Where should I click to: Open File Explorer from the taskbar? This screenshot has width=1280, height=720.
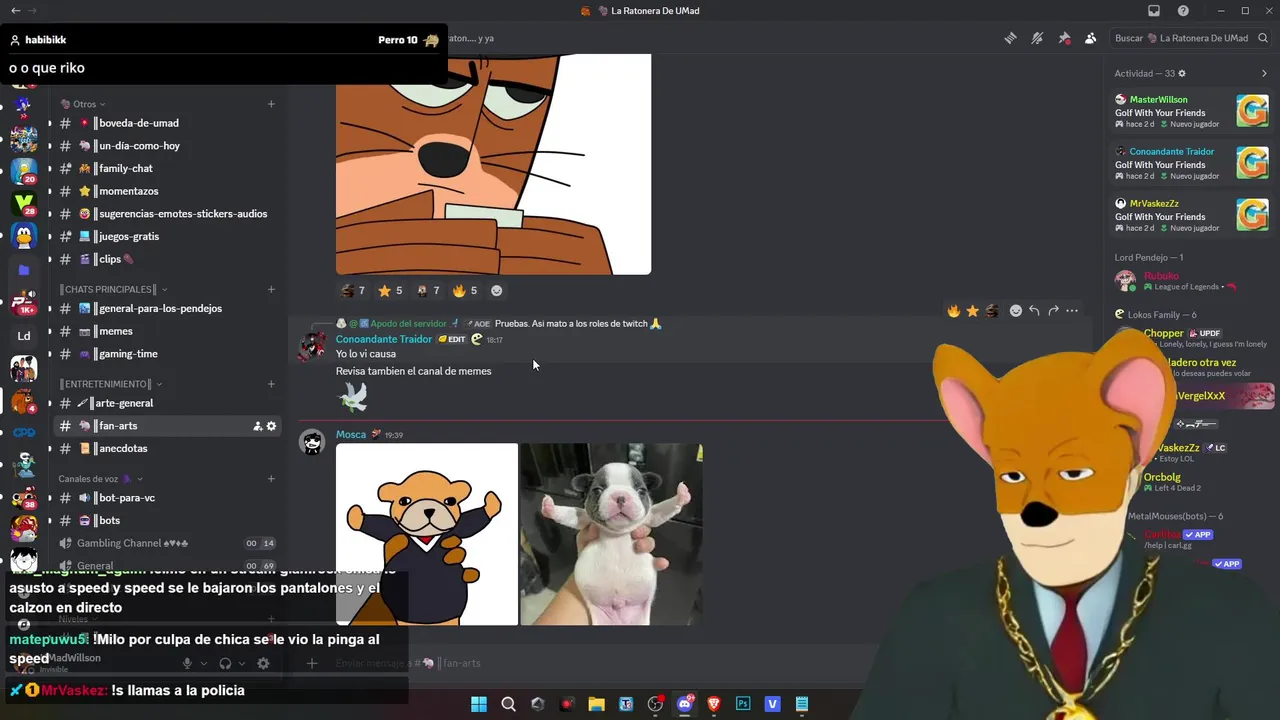pos(596,704)
